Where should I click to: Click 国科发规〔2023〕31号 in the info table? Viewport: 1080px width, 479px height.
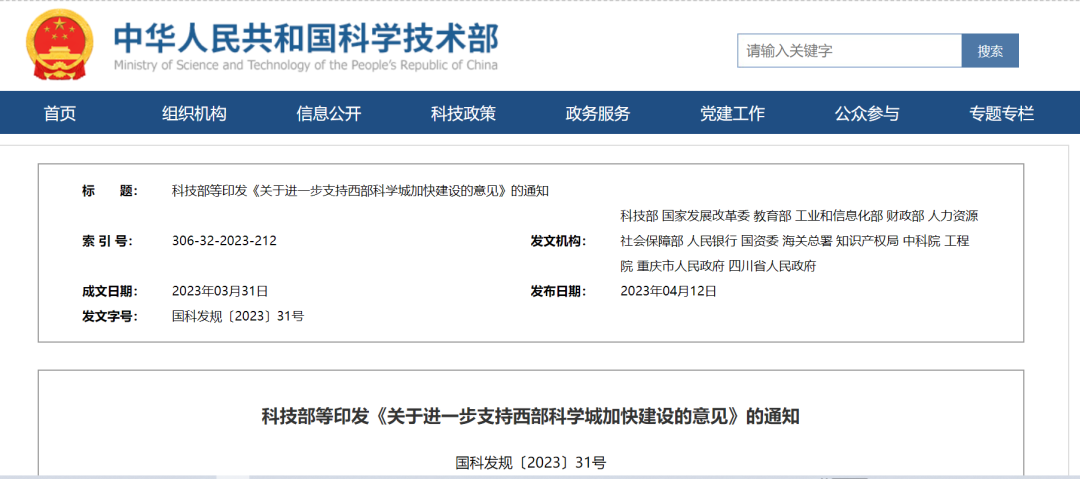(x=238, y=316)
